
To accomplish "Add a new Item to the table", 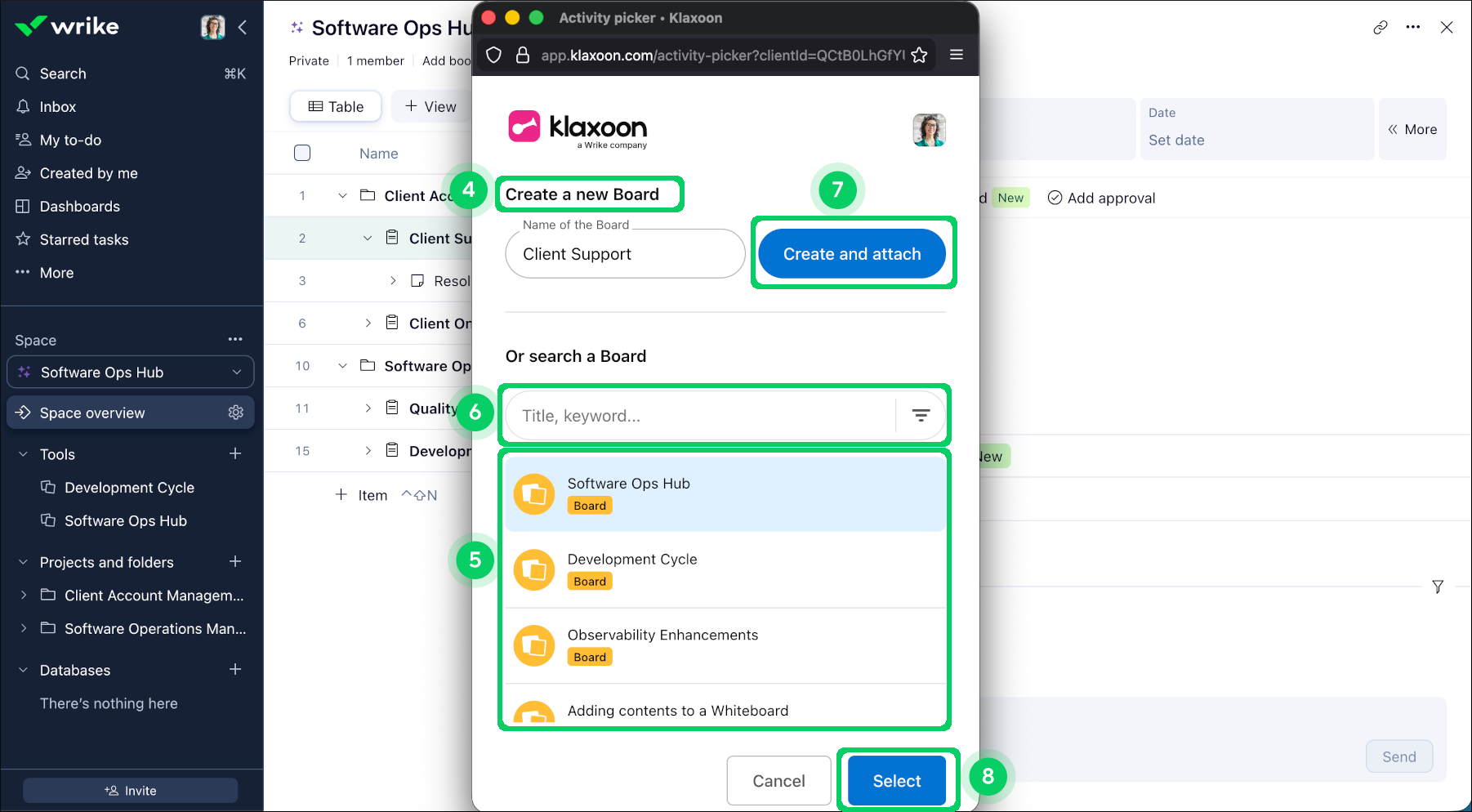I will tap(361, 495).
